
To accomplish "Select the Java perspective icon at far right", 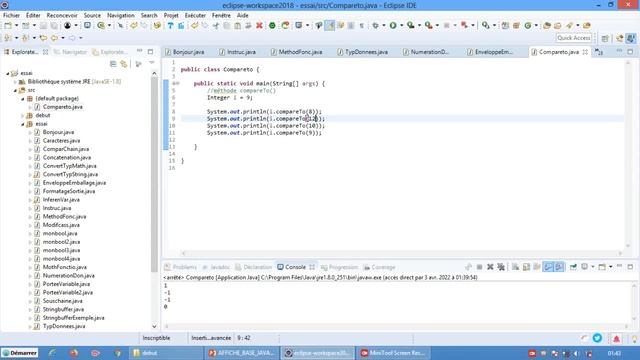I will tap(631, 38).
